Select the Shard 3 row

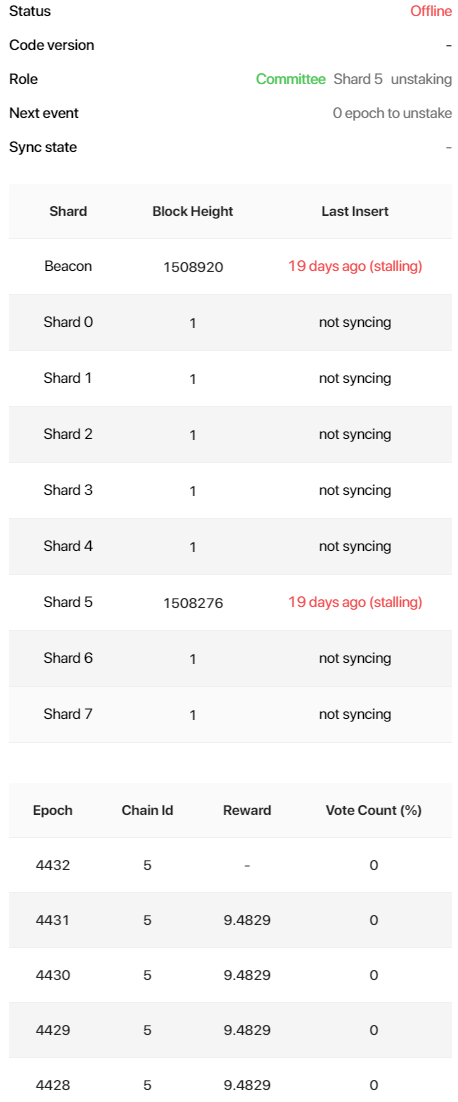(230, 491)
